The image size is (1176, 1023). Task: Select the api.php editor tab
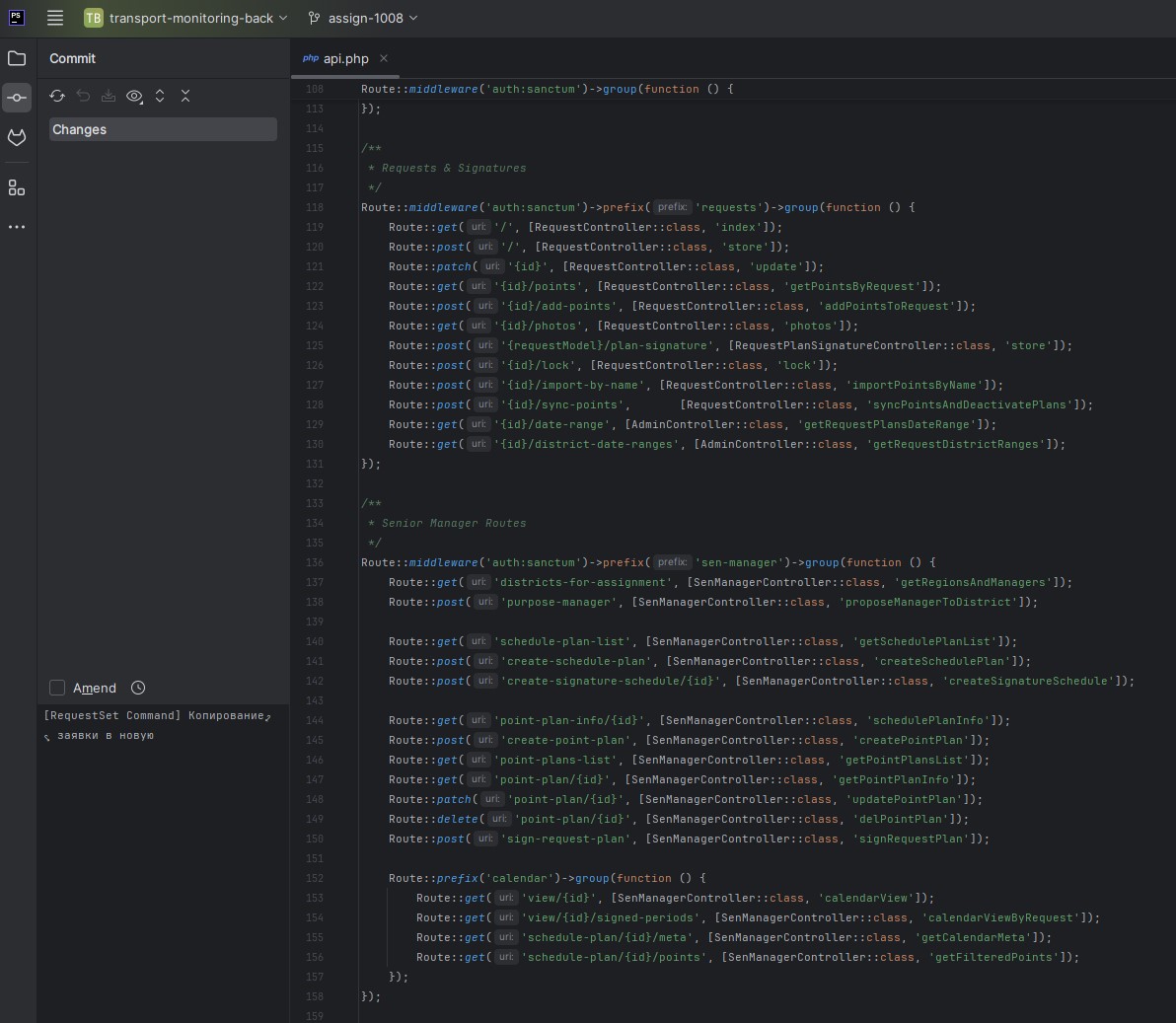coord(345,58)
